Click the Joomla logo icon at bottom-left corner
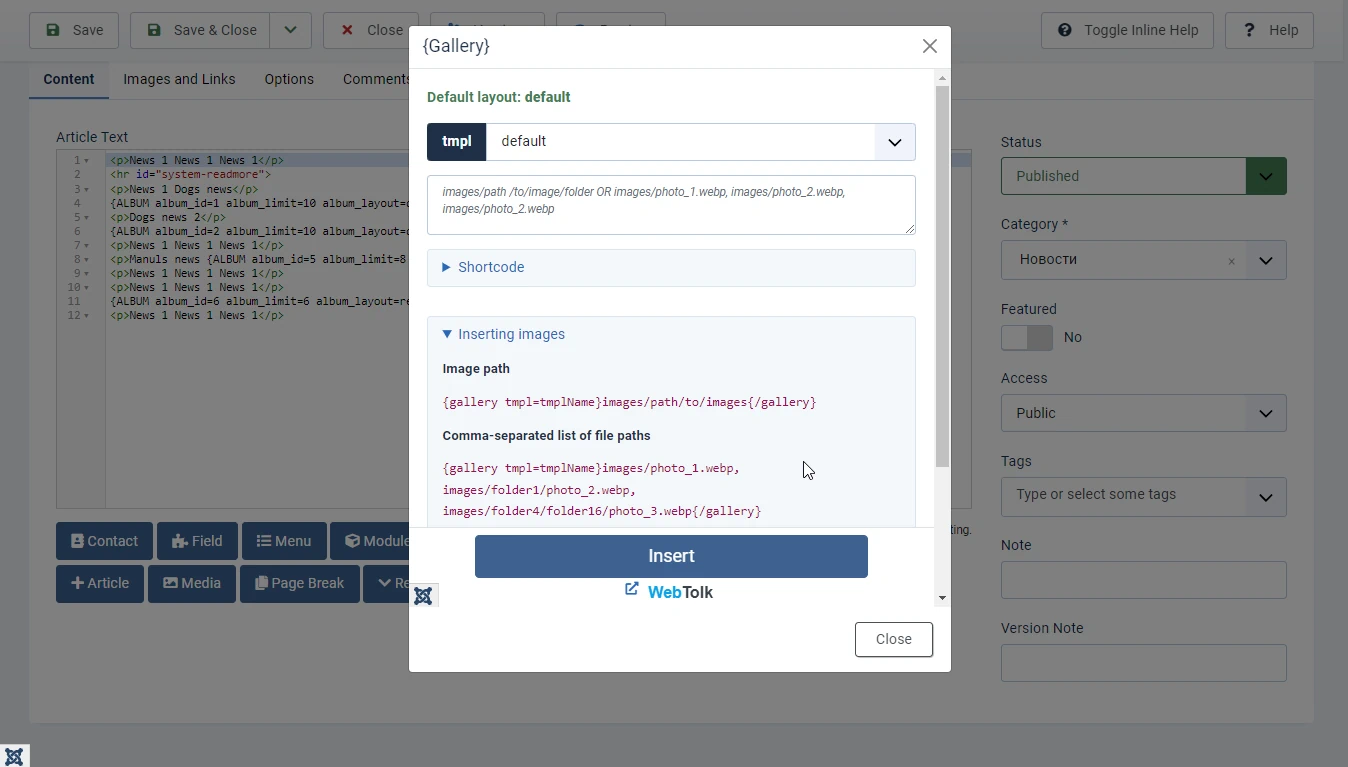The height and width of the screenshot is (767, 1348). [x=14, y=756]
